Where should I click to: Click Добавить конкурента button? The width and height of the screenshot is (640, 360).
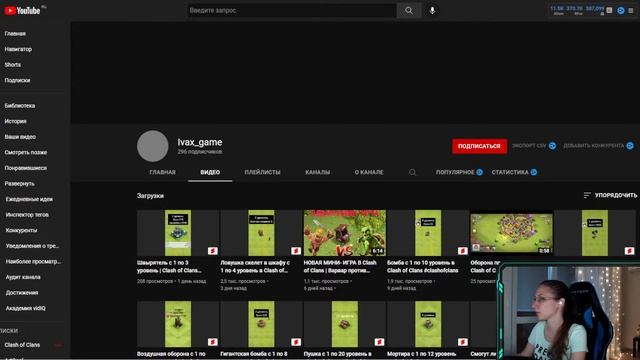(598, 146)
